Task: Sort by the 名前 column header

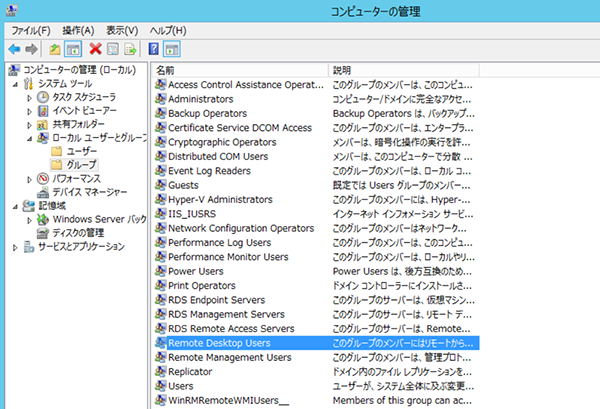Action: 240,70
